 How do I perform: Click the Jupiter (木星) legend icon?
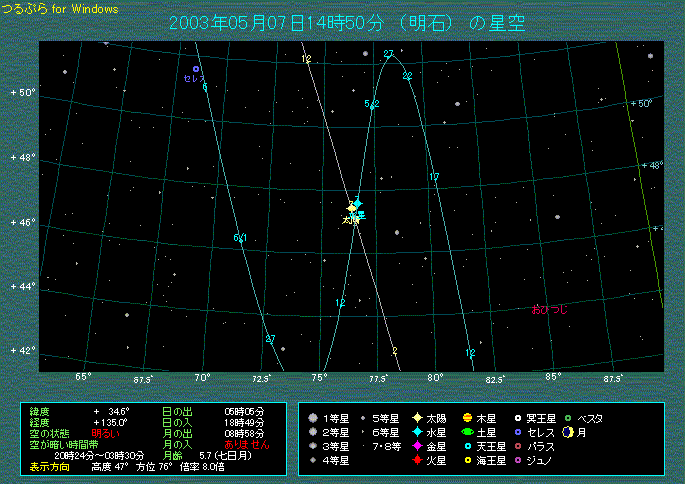(467, 418)
